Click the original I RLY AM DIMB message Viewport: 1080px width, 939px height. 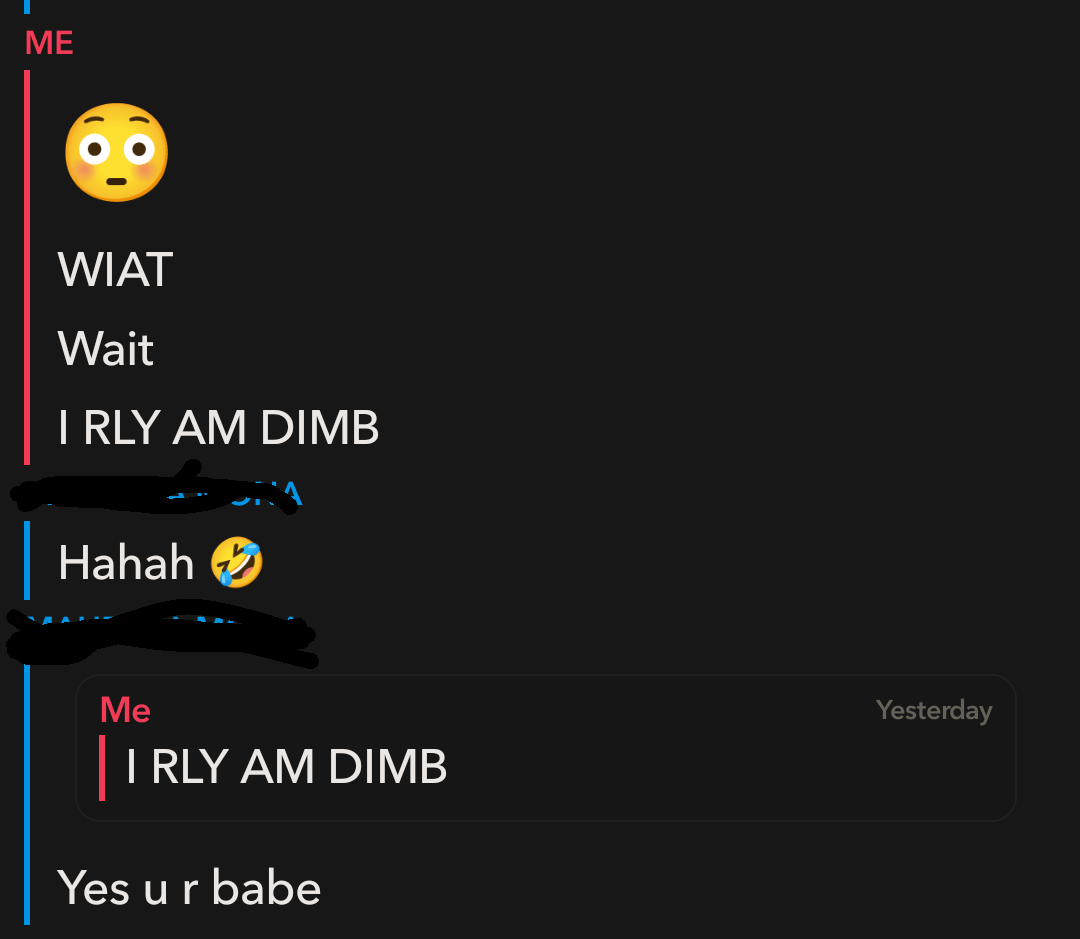coord(218,427)
